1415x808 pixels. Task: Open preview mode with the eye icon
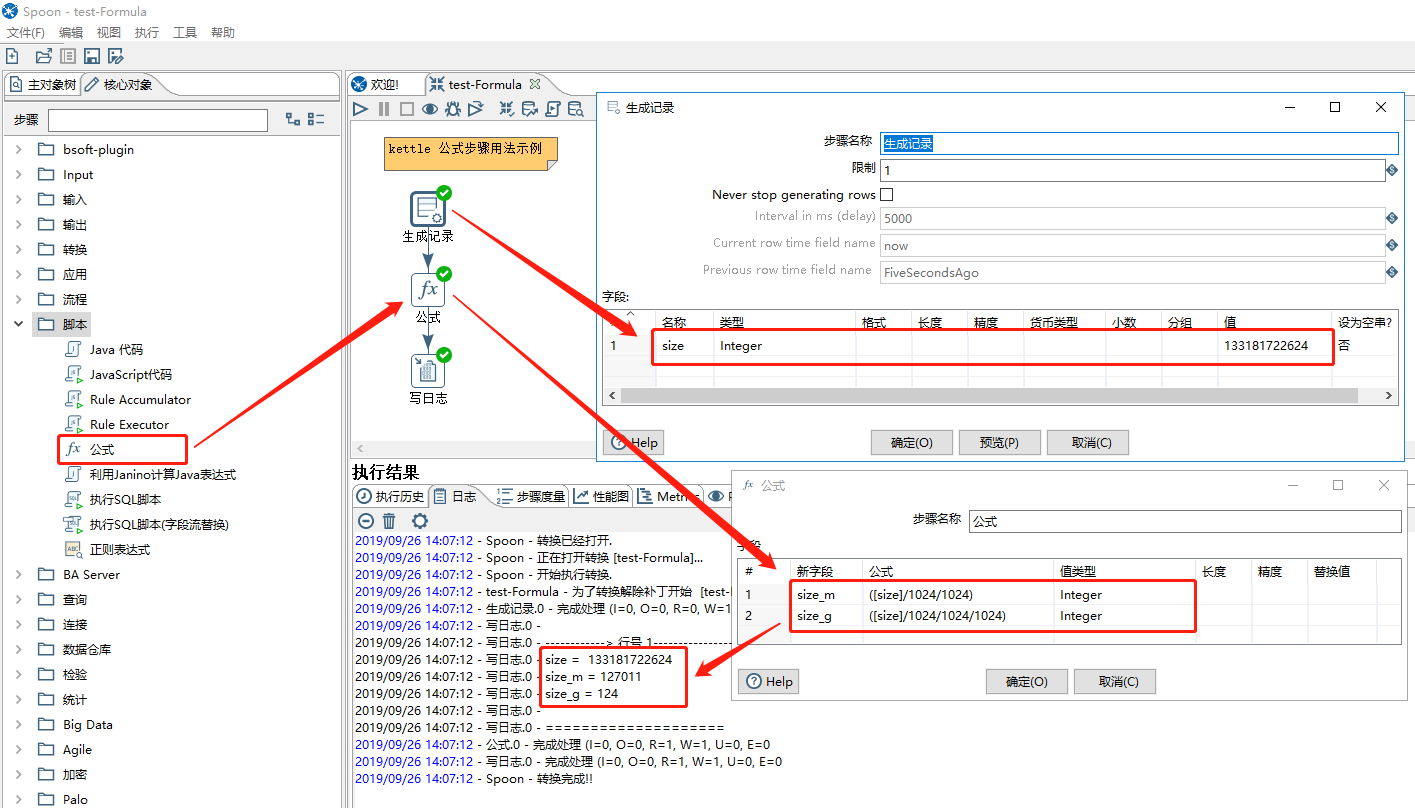pyautogui.click(x=430, y=110)
